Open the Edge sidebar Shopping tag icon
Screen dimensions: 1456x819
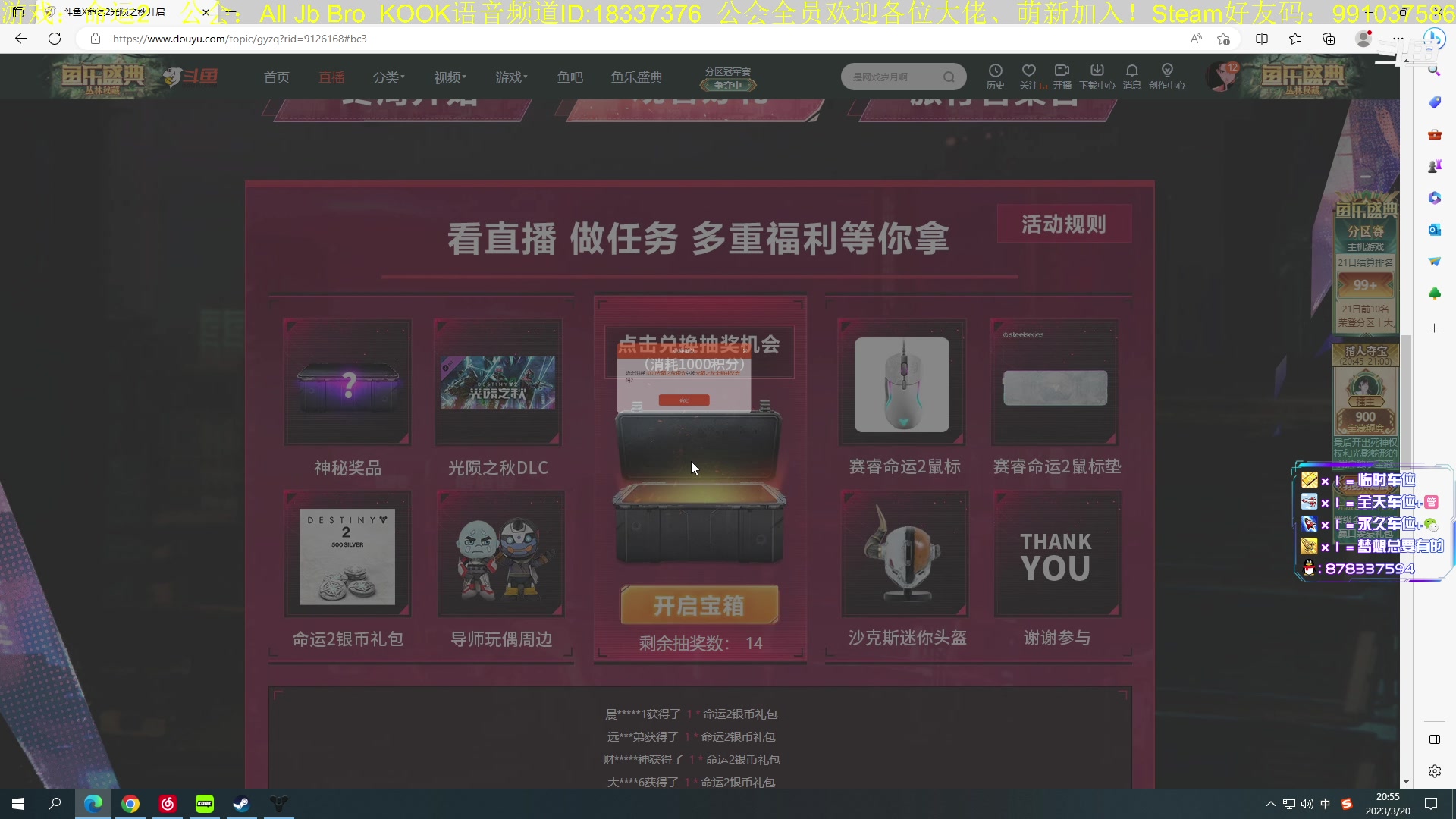(x=1434, y=102)
